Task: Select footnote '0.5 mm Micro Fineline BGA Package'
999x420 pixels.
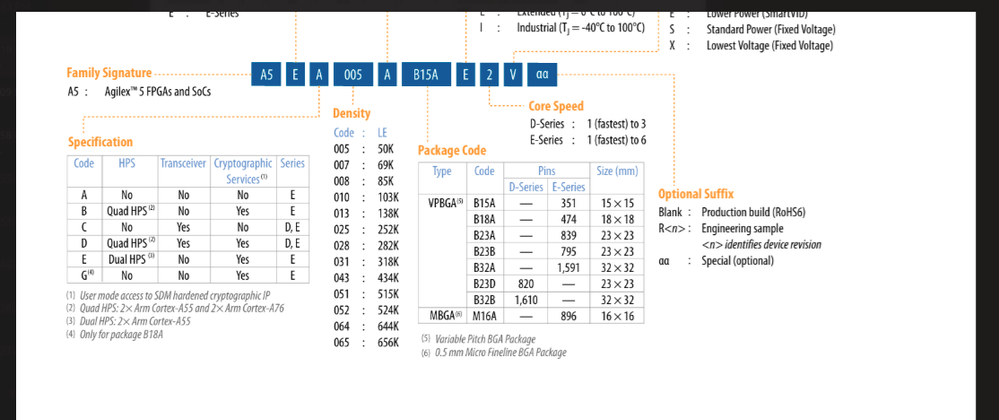Action: pos(500,352)
